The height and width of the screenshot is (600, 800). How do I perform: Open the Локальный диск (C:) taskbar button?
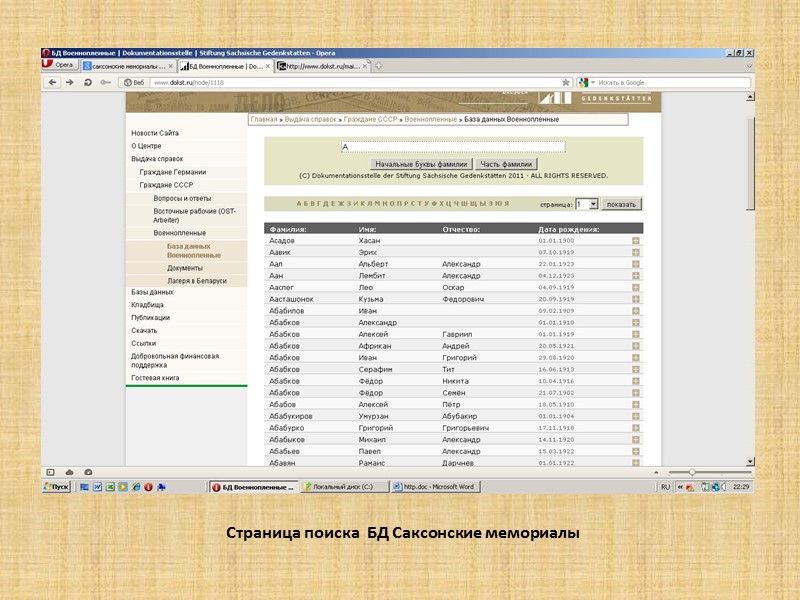tap(344, 487)
